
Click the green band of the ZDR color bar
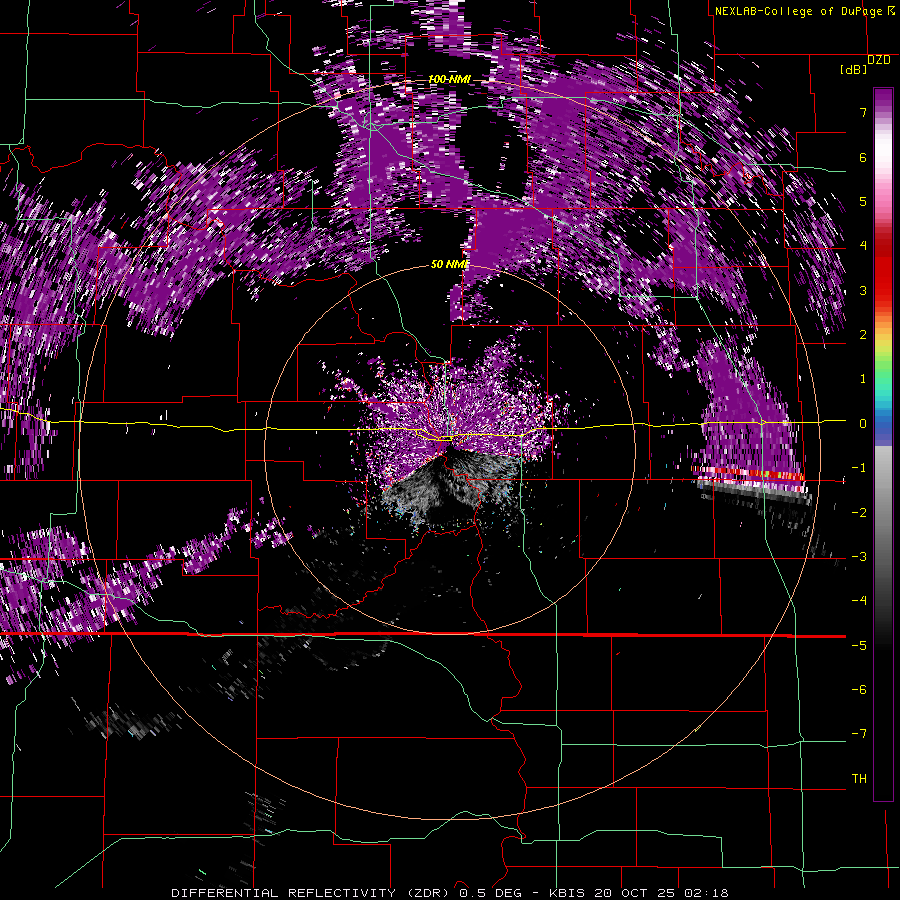click(883, 367)
